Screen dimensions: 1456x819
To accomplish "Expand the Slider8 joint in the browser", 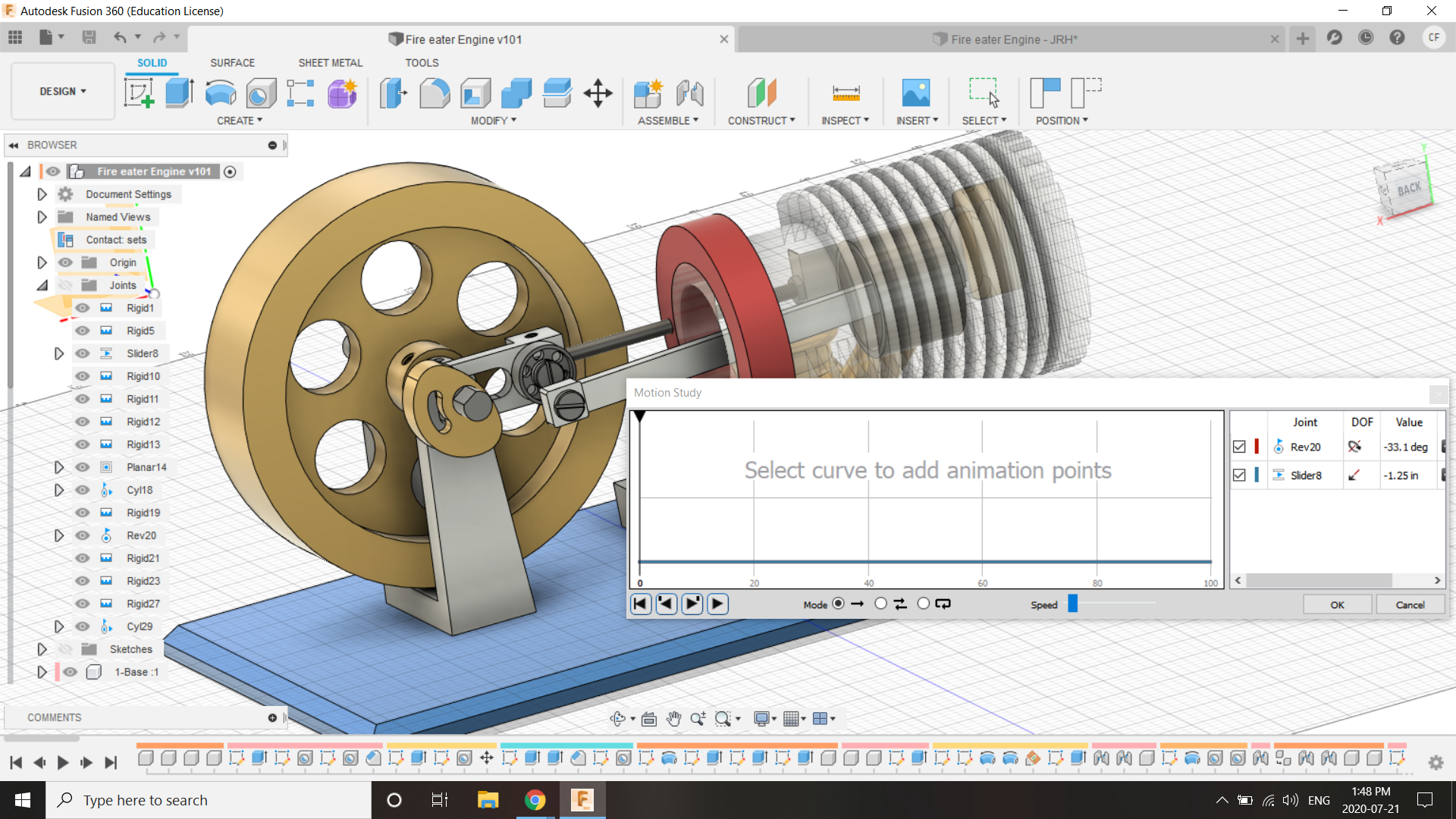I will coord(60,353).
